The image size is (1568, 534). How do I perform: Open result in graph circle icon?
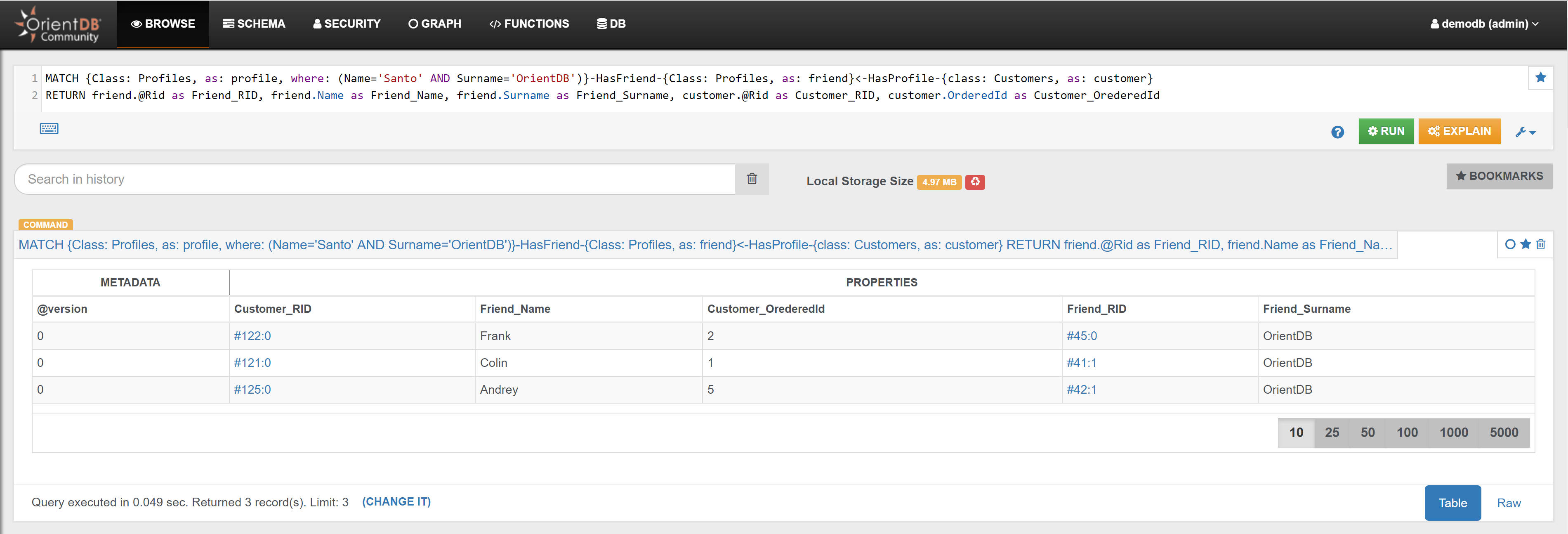[1509, 244]
